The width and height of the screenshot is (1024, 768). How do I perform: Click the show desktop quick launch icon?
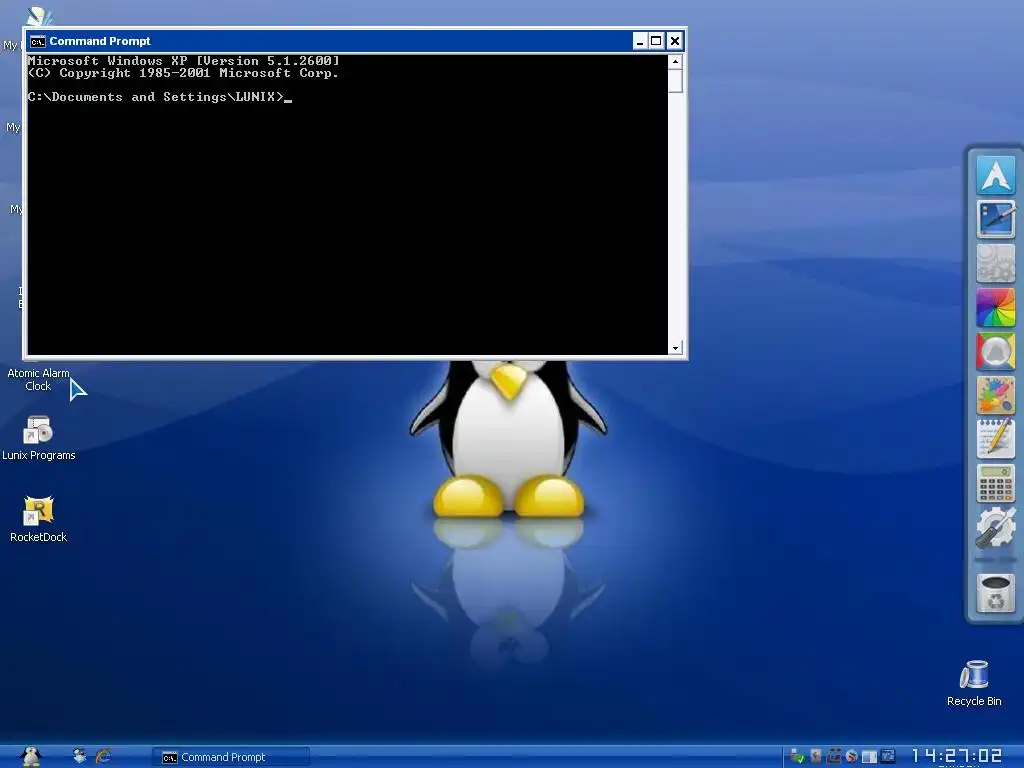coord(80,756)
